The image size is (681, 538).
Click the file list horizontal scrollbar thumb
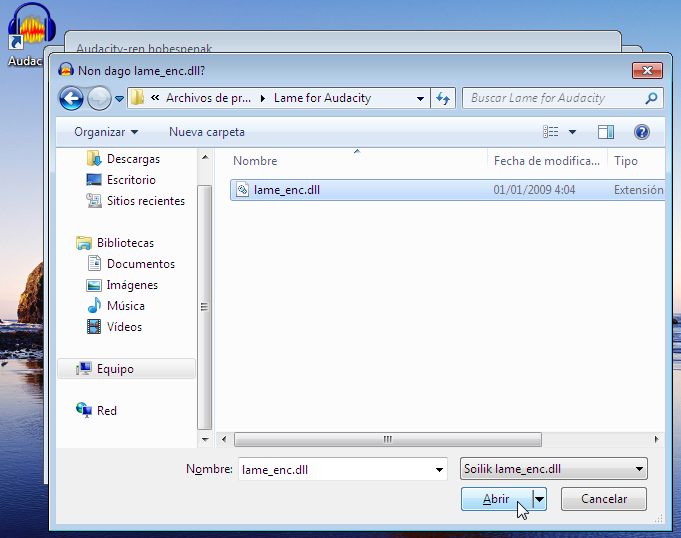(x=388, y=439)
